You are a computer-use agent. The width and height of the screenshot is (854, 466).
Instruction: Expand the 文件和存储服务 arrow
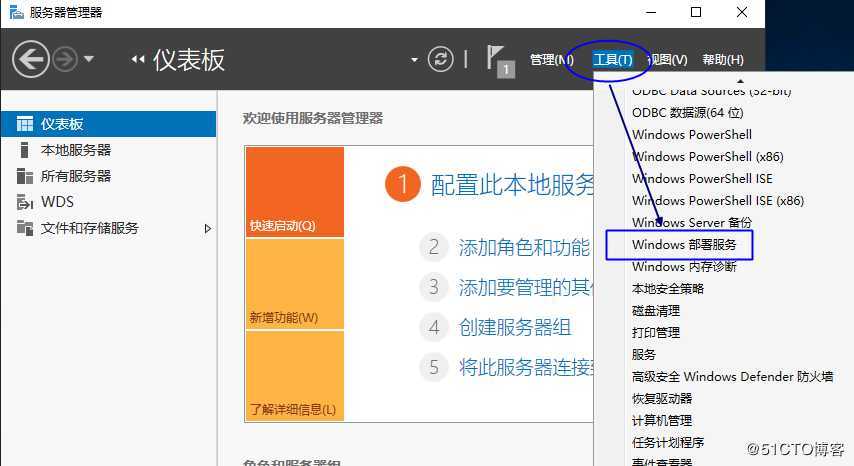coord(208,228)
